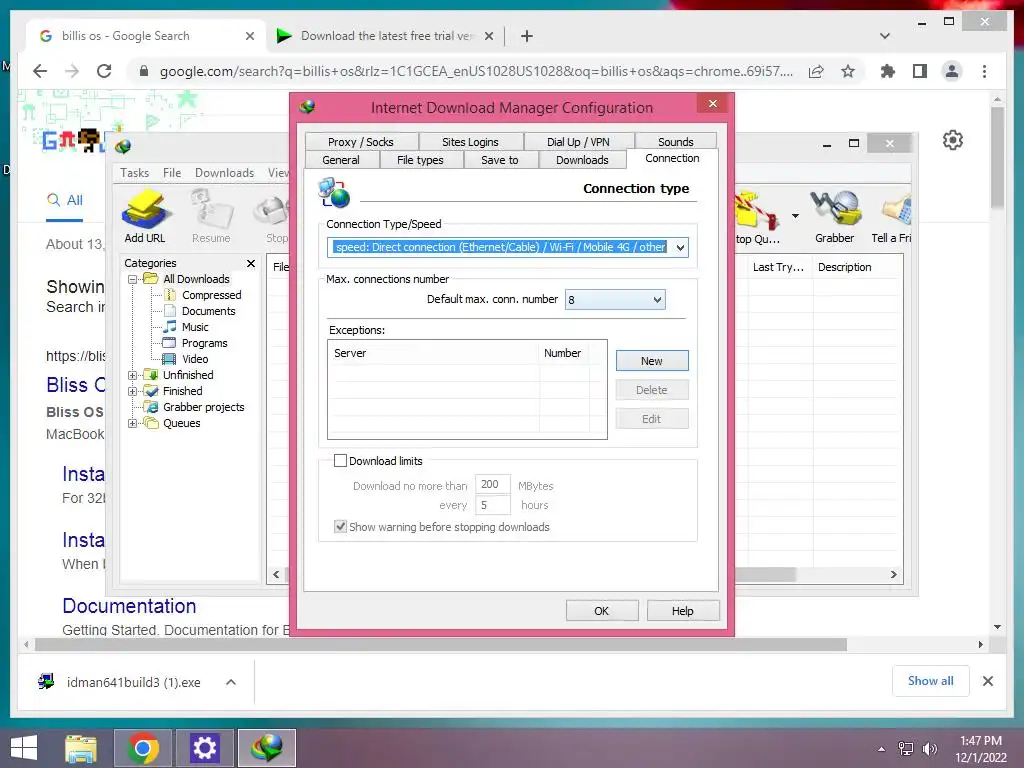1024x768 pixels.
Task: Click the Delete exception button
Action: pos(652,390)
